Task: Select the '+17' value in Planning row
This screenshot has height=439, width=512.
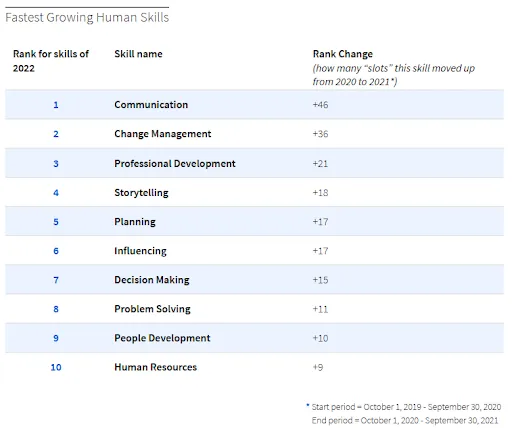Action: 320,222
